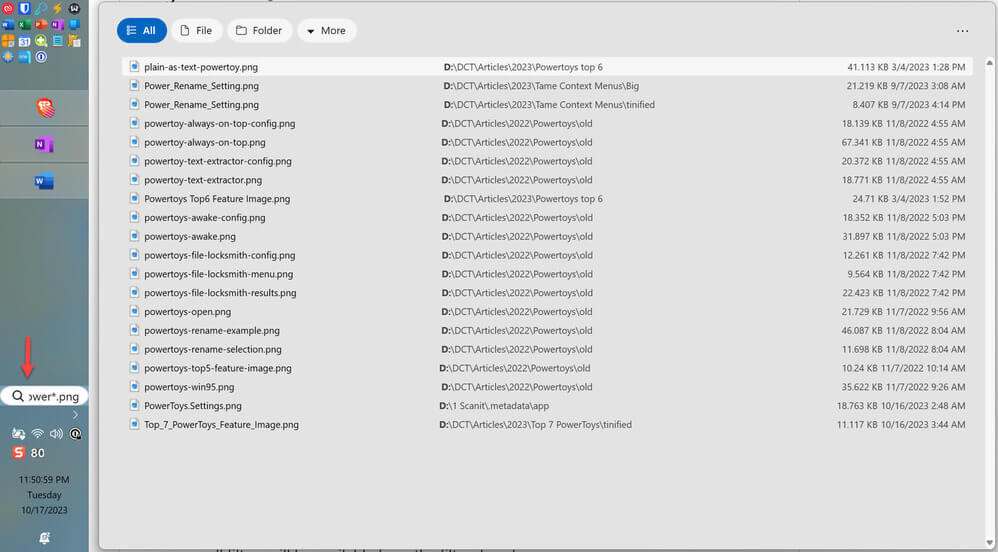Image resolution: width=998 pixels, height=552 pixels.
Task: Switch to the Folder filter tab
Action: click(x=260, y=31)
